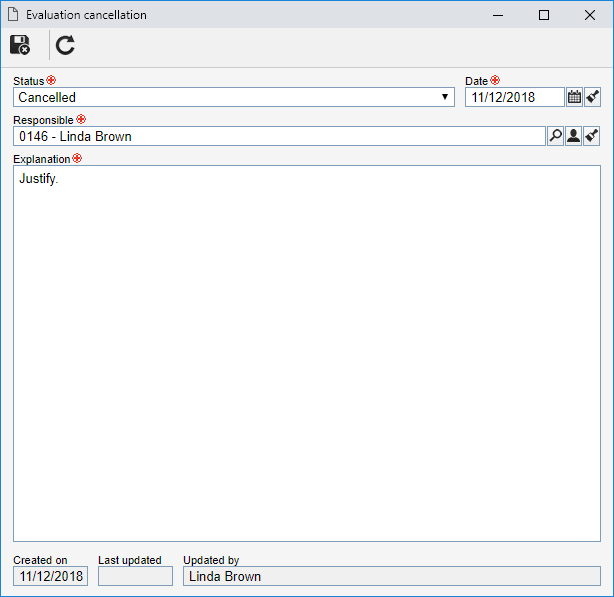Maximize the Evaluation cancellation window
Image resolution: width=614 pixels, height=597 pixels.
click(544, 15)
